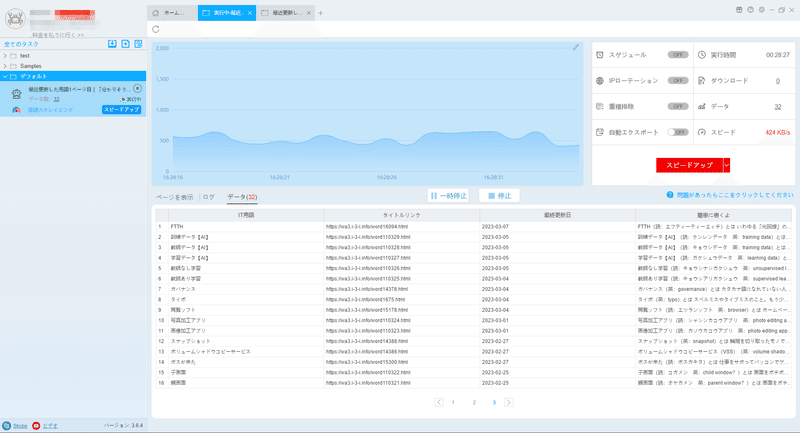This screenshot has height=433, width=800.
Task: Click the Skype icon in status bar
Action: [x=6, y=425]
